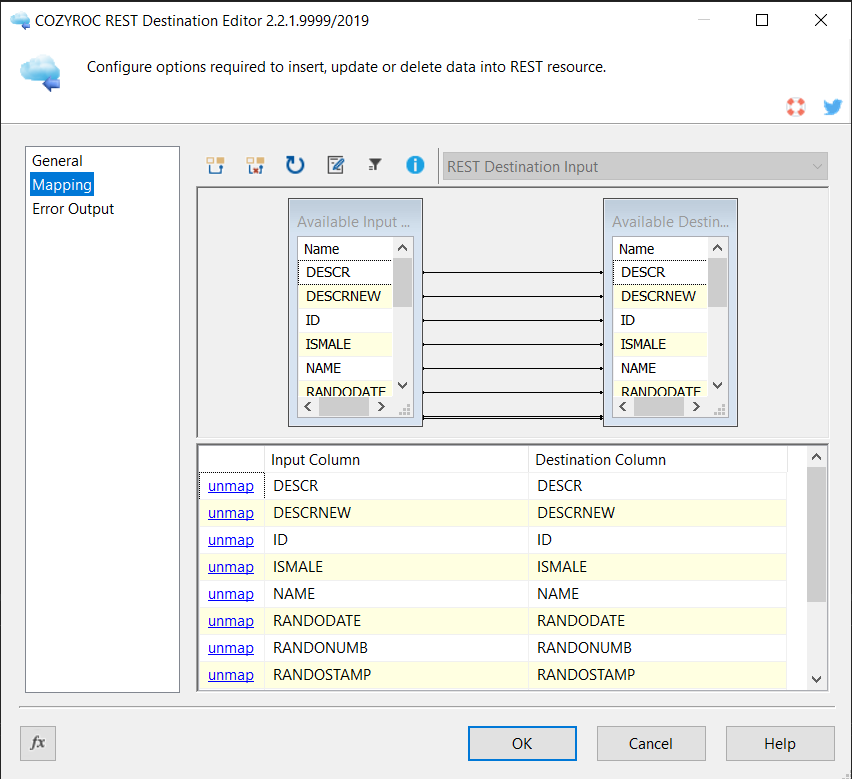The height and width of the screenshot is (779, 852).
Task: Click the OK button
Action: pos(522,743)
